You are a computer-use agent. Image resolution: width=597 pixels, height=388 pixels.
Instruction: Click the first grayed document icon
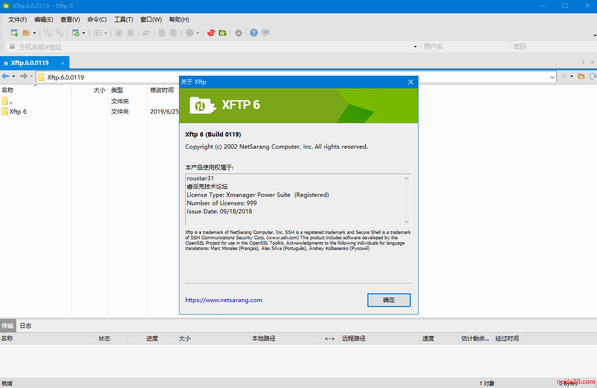(x=119, y=33)
